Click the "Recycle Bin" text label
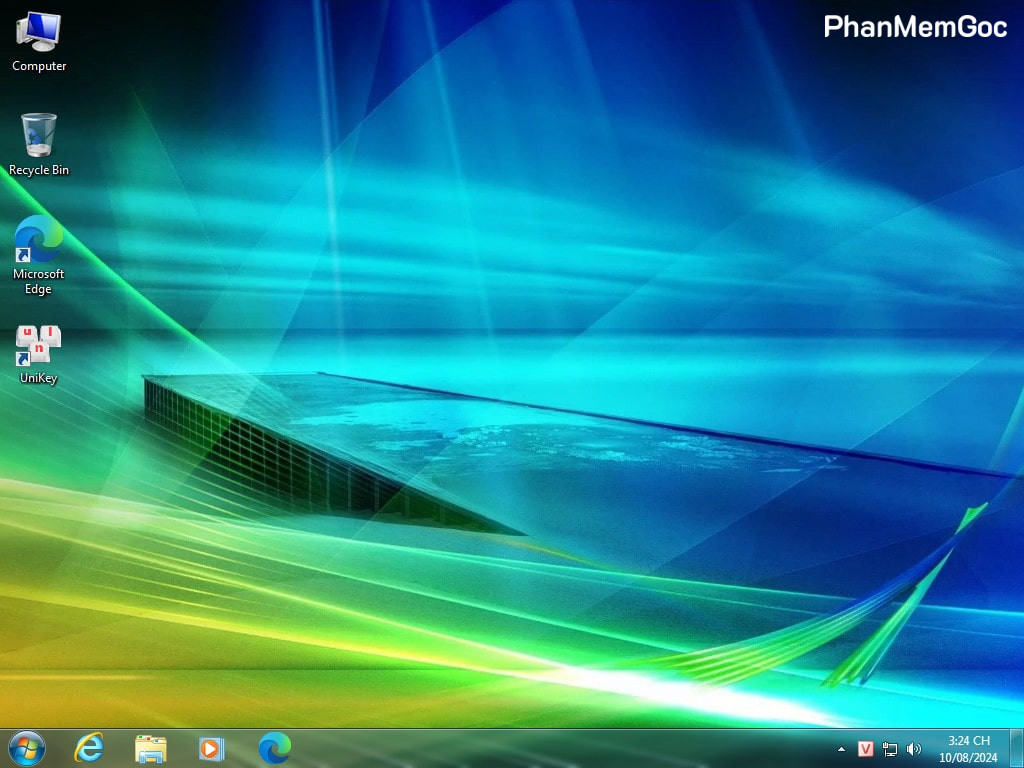 pos(39,170)
